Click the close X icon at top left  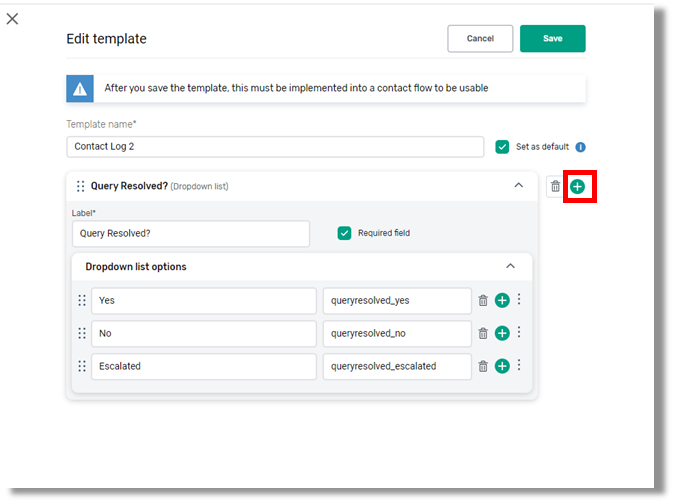point(12,18)
